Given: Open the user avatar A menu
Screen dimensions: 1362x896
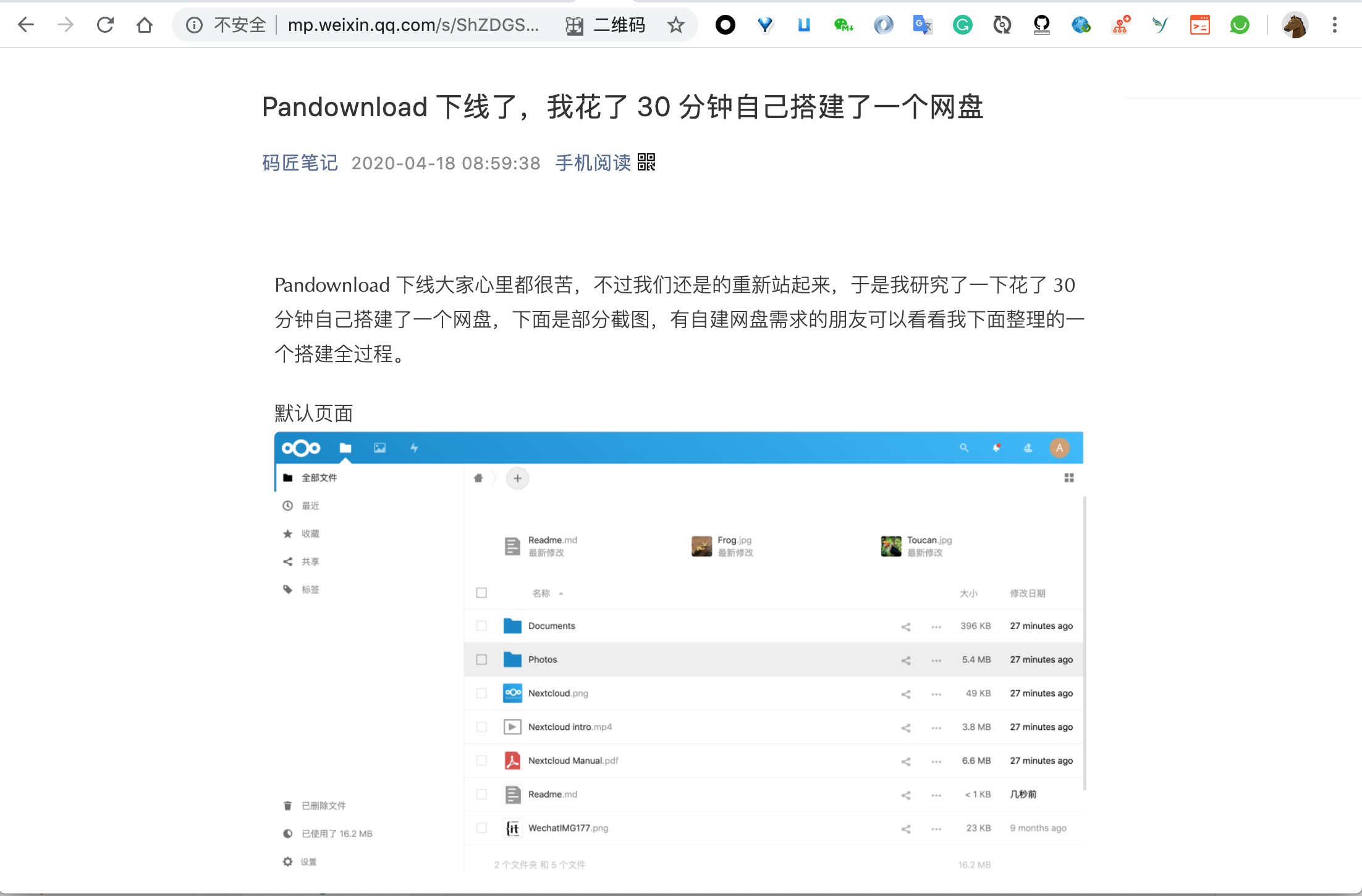Looking at the screenshot, I should click(x=1059, y=448).
